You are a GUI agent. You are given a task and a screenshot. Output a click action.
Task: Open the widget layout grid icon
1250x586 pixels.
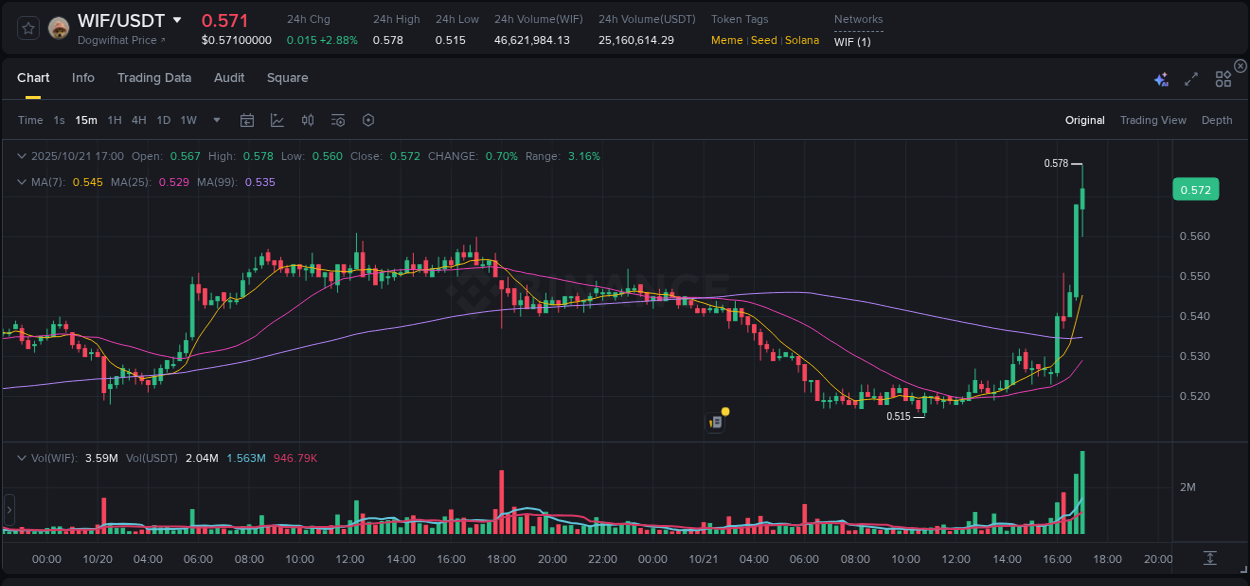click(1223, 78)
